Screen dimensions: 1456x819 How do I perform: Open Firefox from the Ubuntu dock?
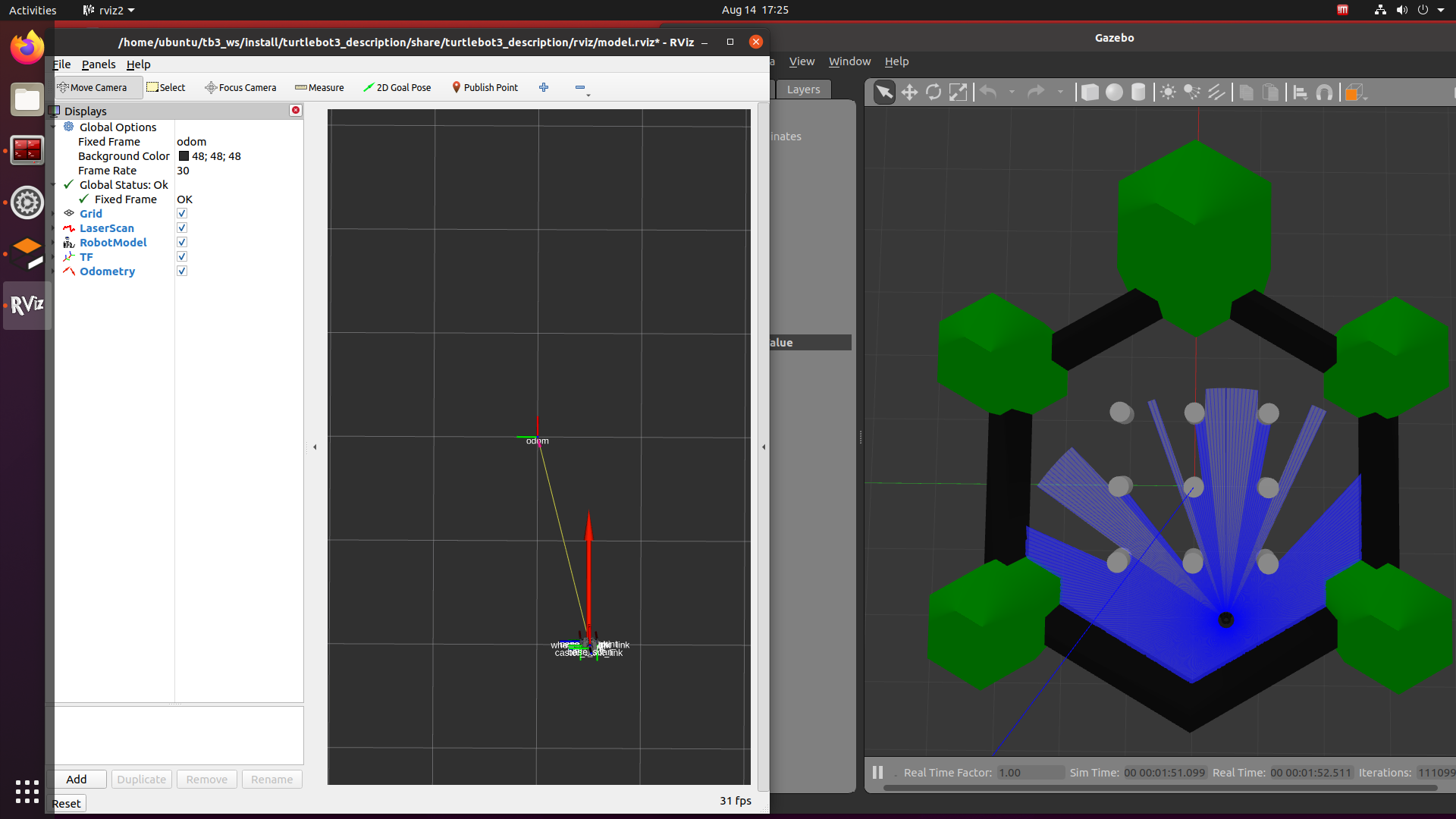27,49
